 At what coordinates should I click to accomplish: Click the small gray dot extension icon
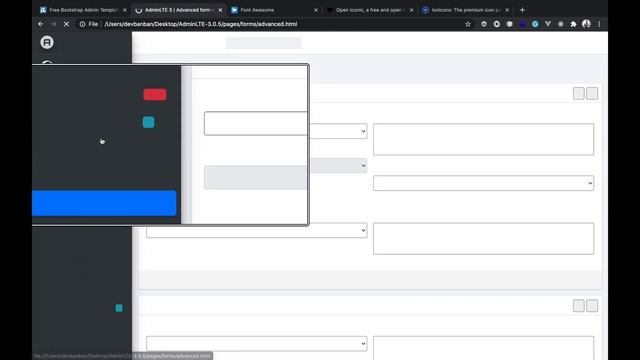[x=560, y=24]
